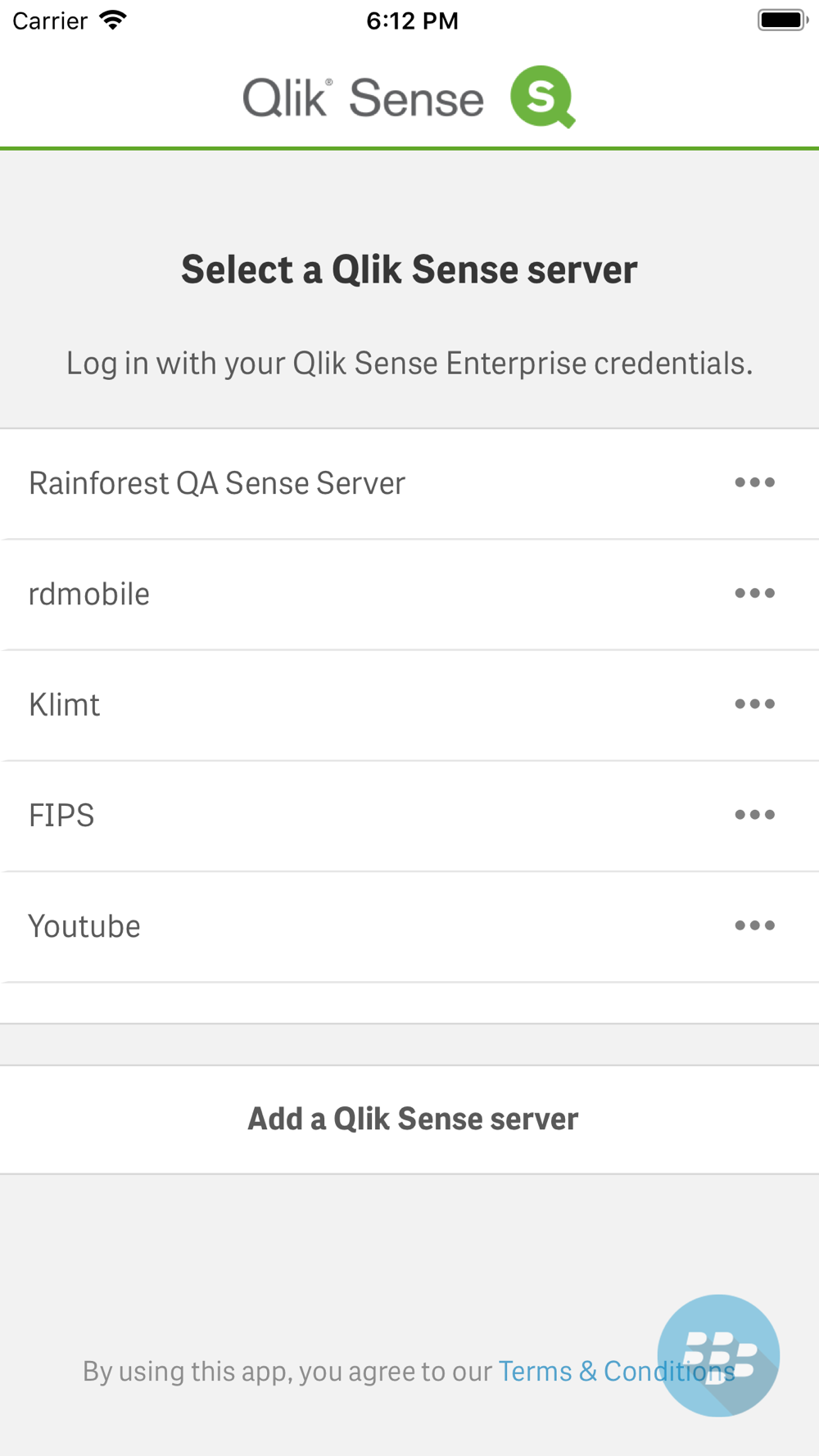
Task: Select the rdmobile server
Action: 409,595
